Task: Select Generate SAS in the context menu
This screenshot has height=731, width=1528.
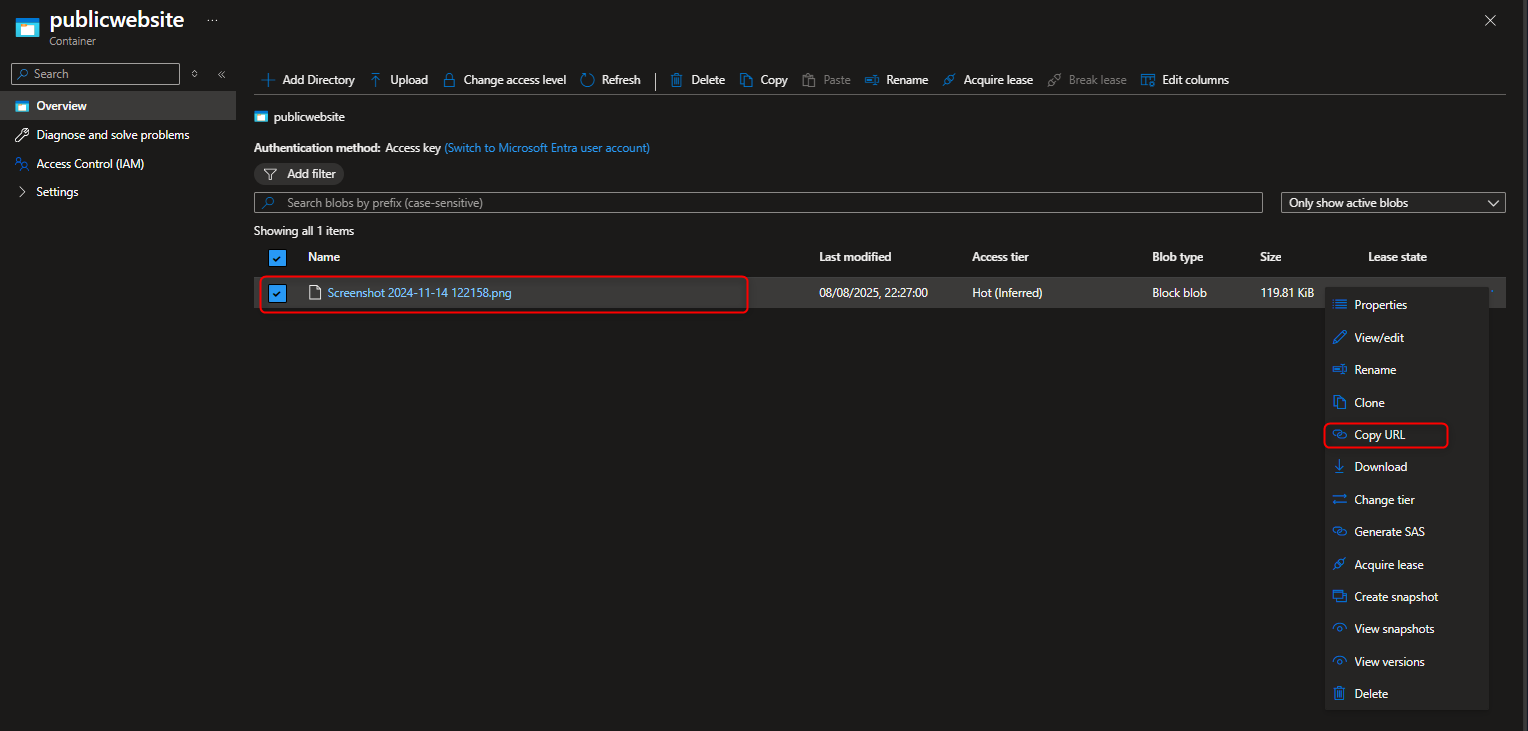Action: click(x=1389, y=531)
